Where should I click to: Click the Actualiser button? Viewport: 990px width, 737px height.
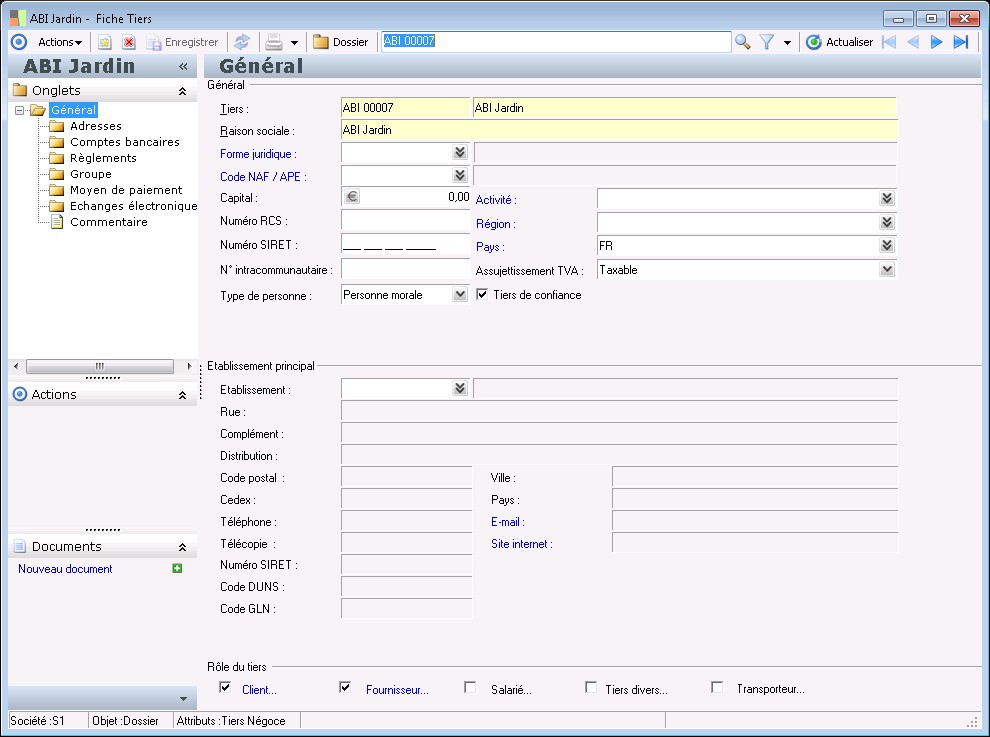tap(839, 42)
